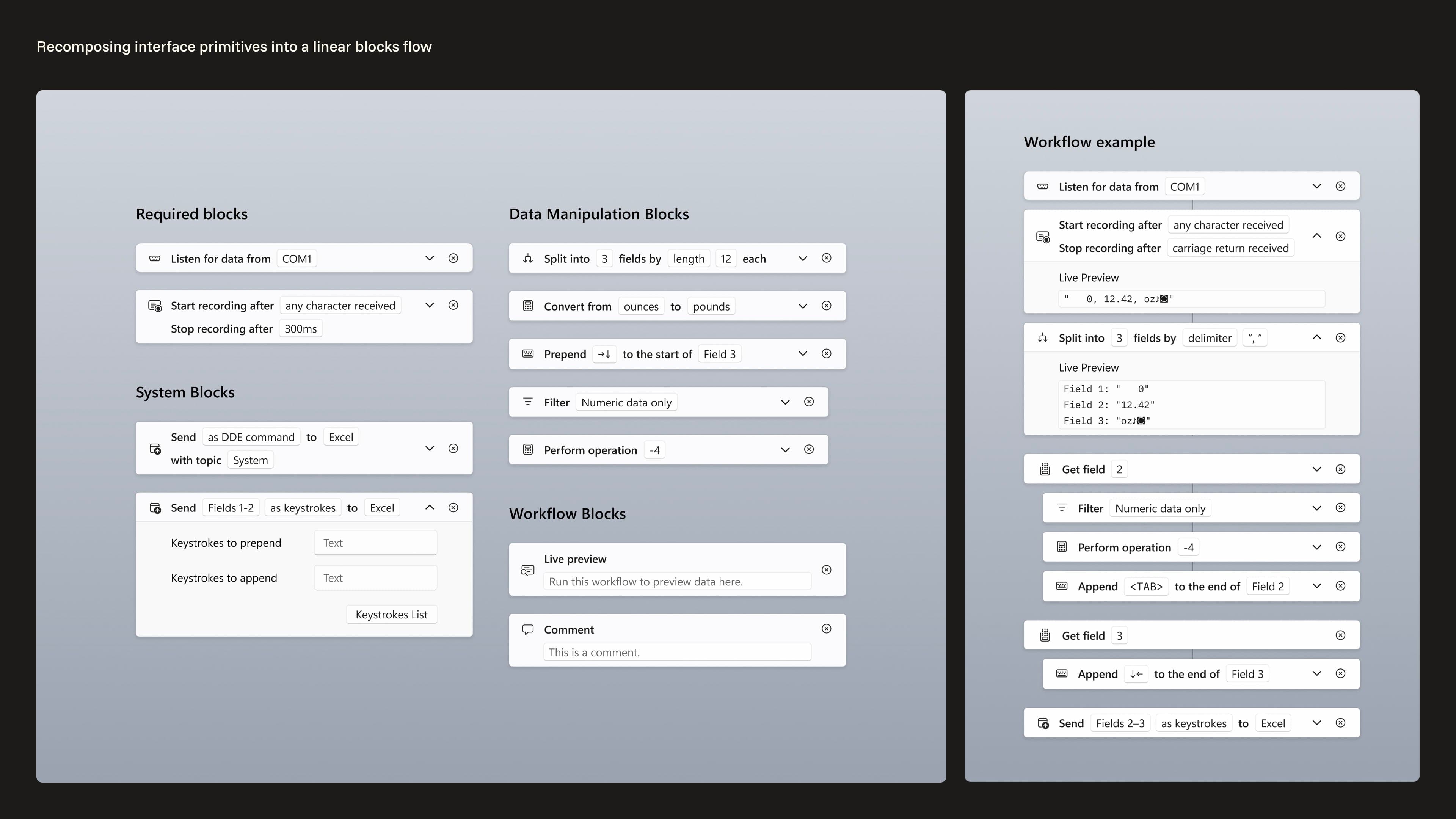Click the speech bubble Comment icon
This screenshot has height=819, width=1456.
528,630
